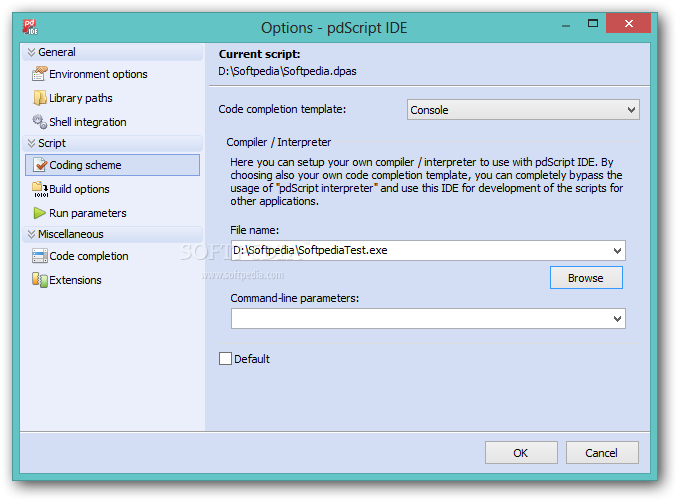Click the Miscellaneous section header label
The height and width of the screenshot is (501, 678).
pos(70,234)
